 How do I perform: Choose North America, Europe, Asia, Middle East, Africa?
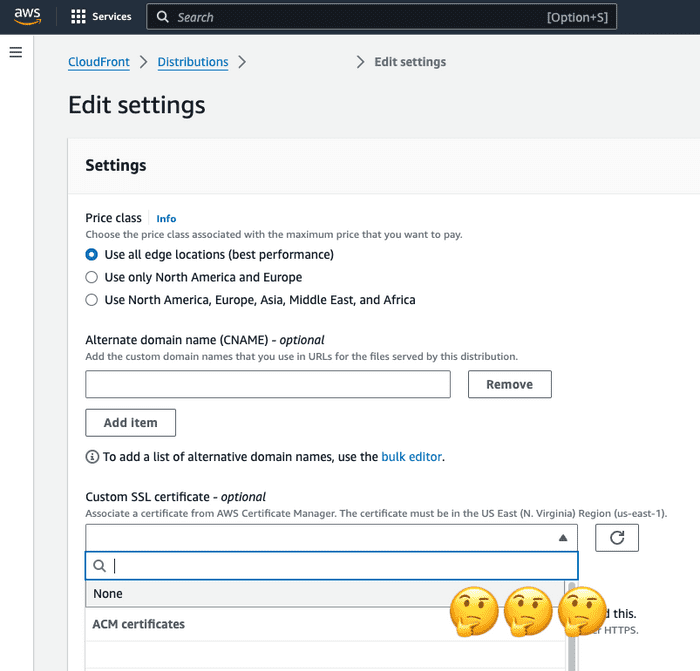pyautogui.click(x=92, y=300)
